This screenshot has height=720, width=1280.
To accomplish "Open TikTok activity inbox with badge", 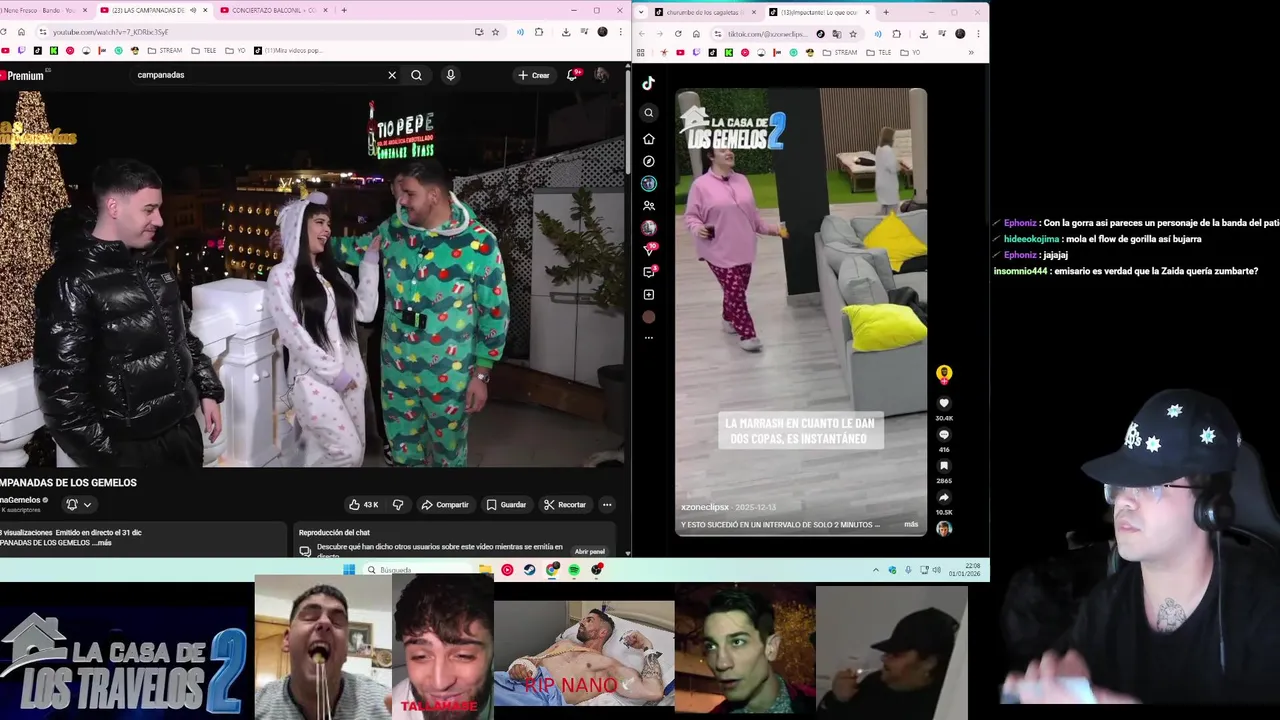I will click(x=649, y=249).
